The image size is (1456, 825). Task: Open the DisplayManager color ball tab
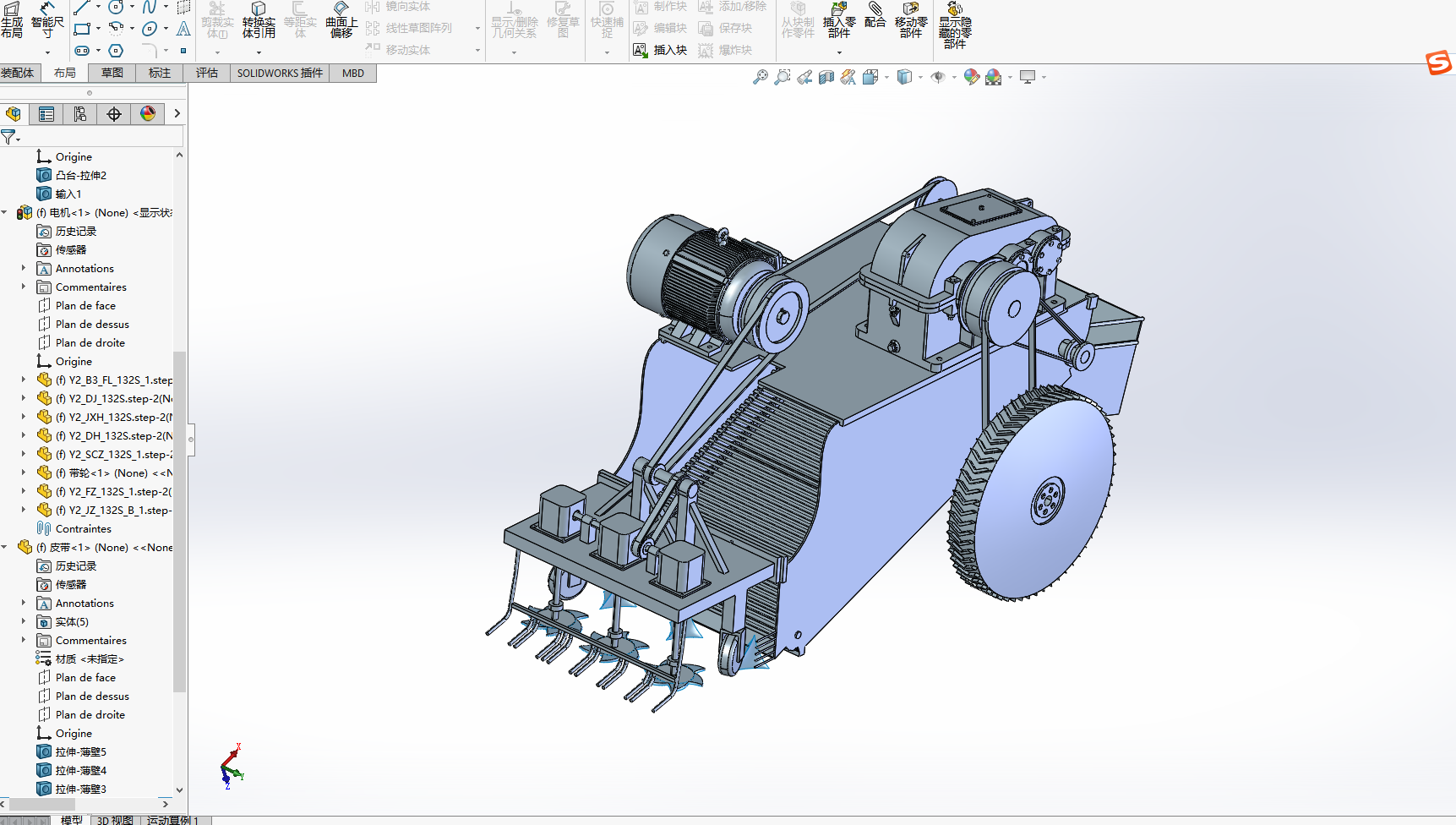tap(148, 114)
